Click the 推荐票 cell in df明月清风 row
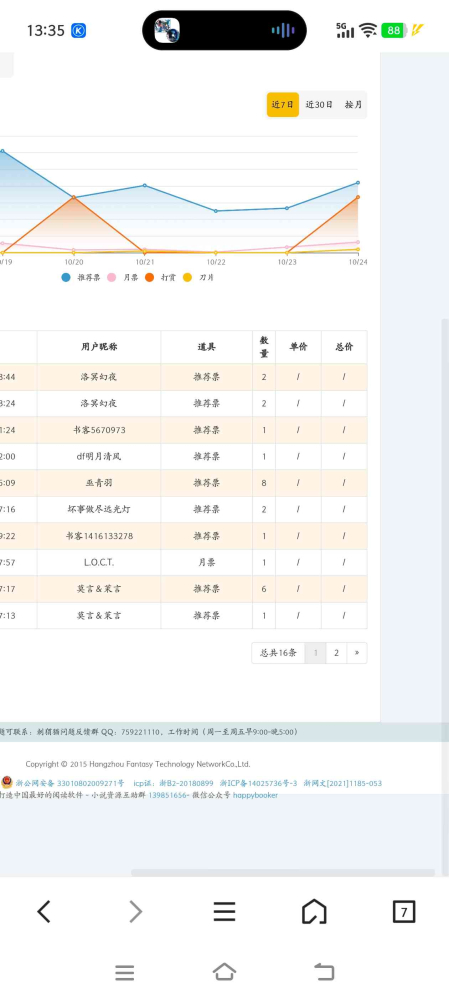Screen dimensions: 449x999 (206, 456)
